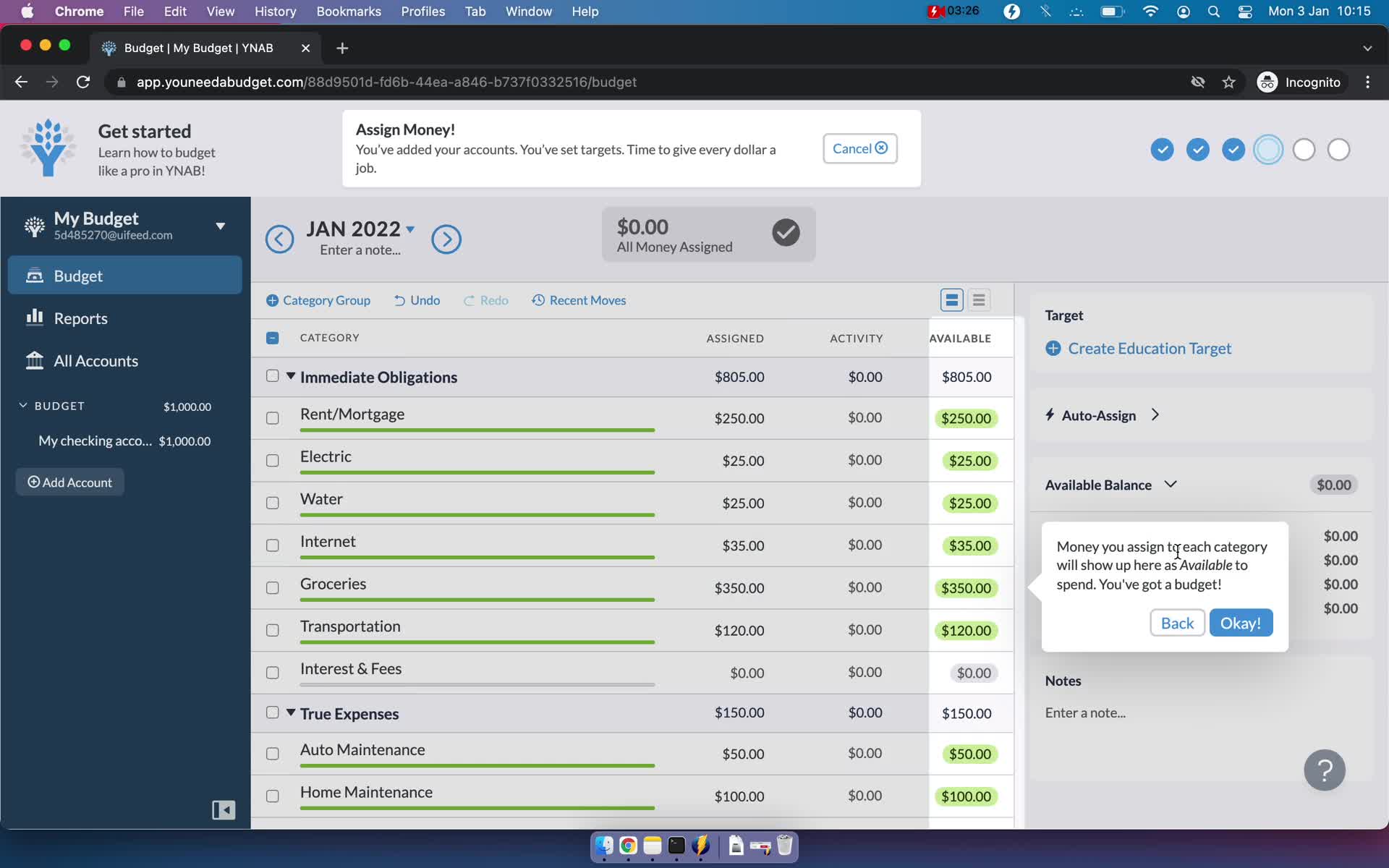Screen dimensions: 1389x868
Task: Click the Recent Moves clock icon
Action: [x=537, y=299]
